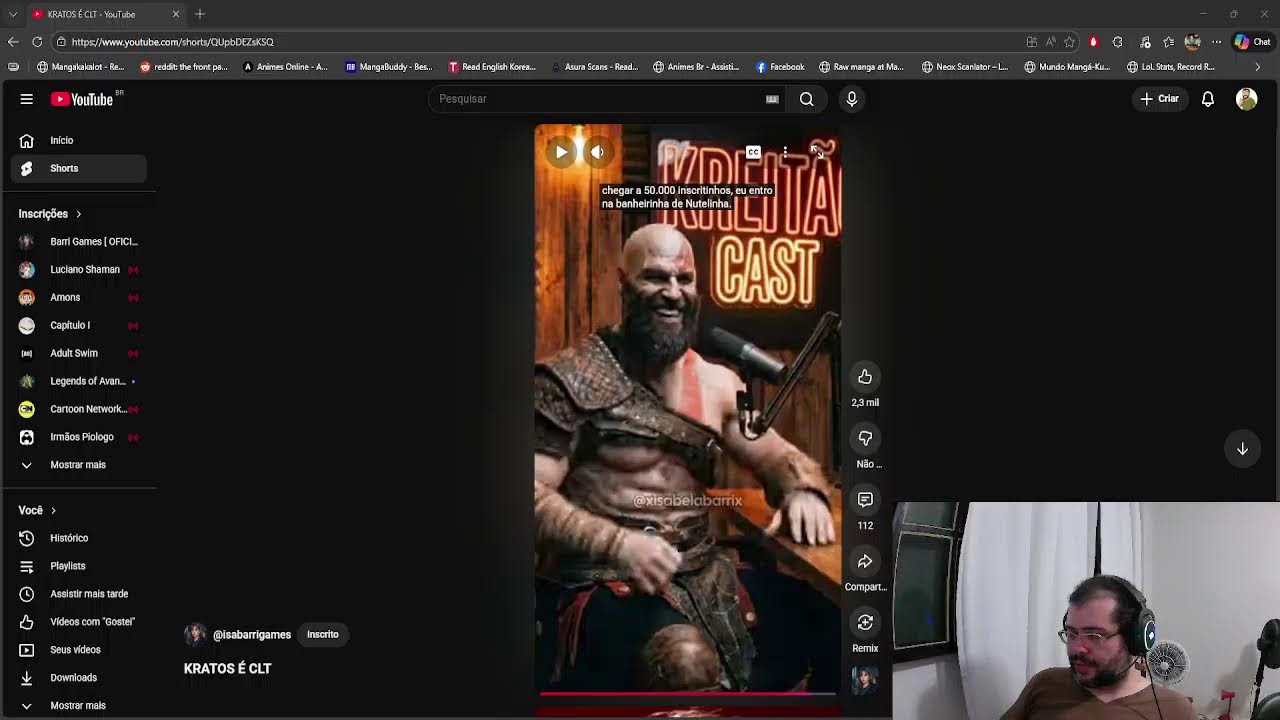Screen dimensions: 1280x720
Task: Expand the Você section
Action: (x=37, y=510)
